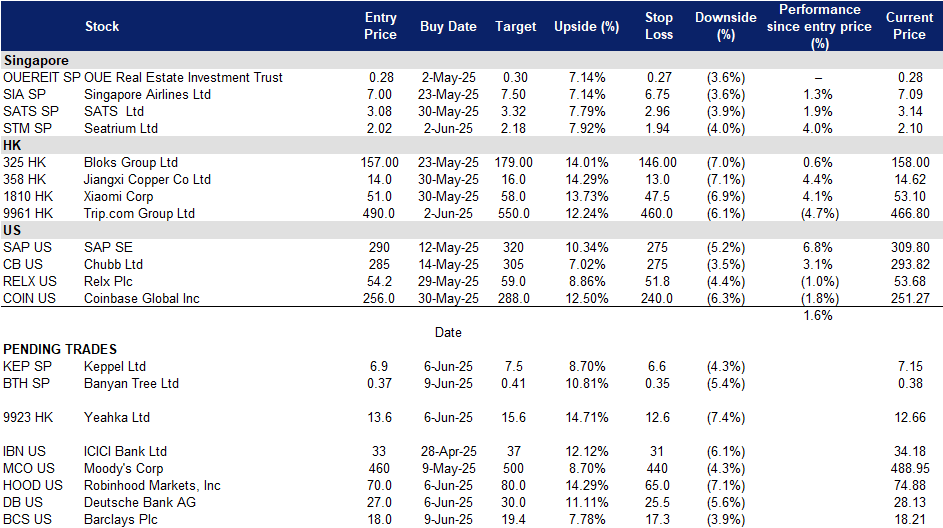Click Xiaomi Corp stock name
Screen dimensions: 943x528
coord(118,197)
